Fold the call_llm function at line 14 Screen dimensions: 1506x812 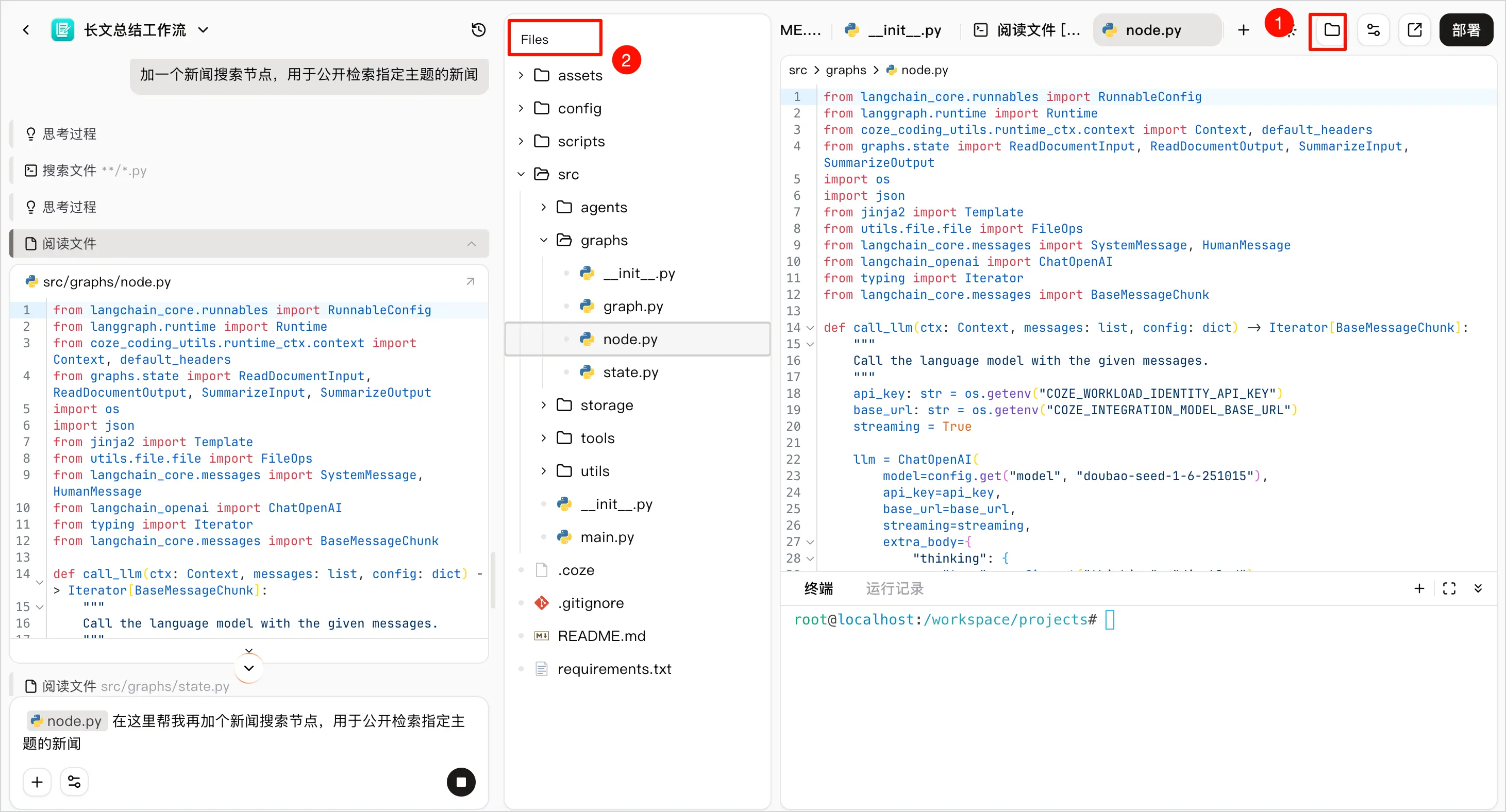[810, 328]
